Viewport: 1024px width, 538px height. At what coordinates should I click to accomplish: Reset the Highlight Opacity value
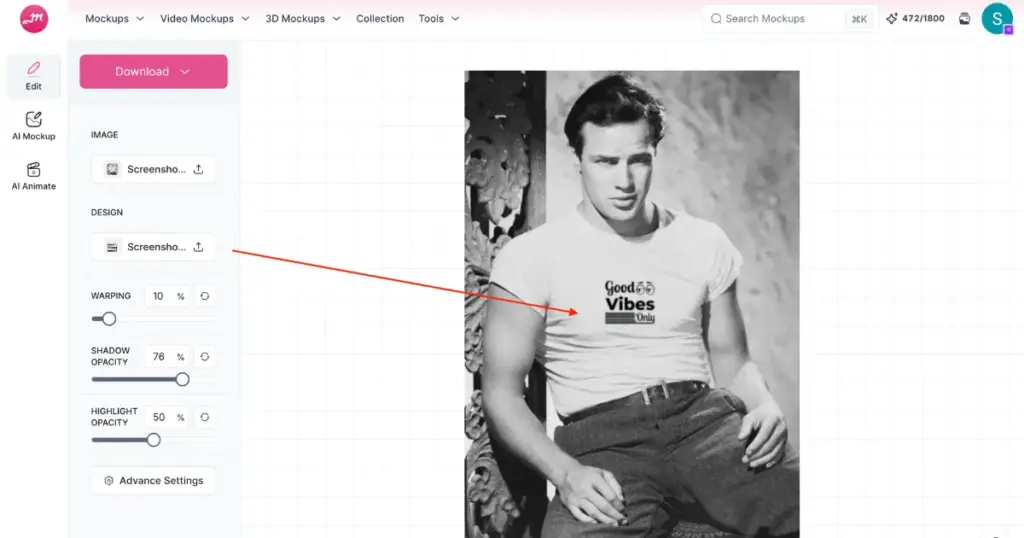[204, 417]
